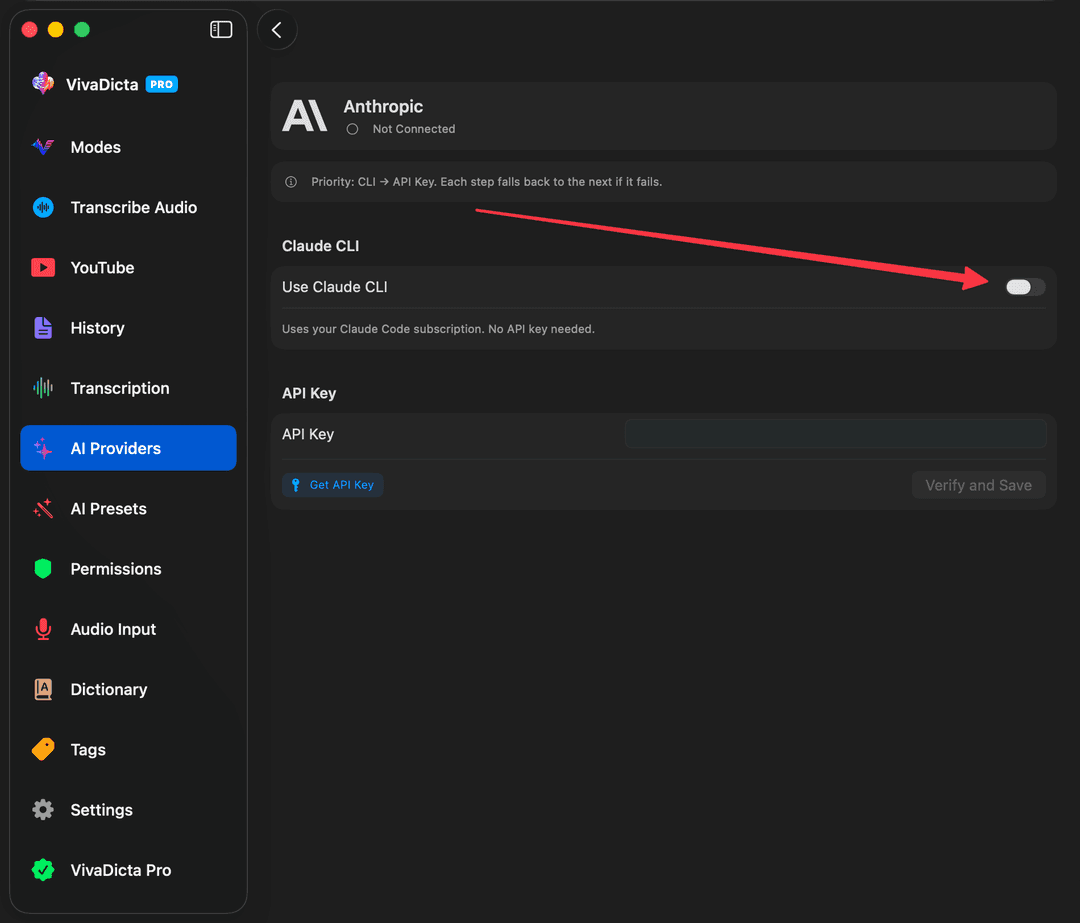Open AI Presets in sidebar
This screenshot has width=1080, height=923.
pyautogui.click(x=128, y=508)
